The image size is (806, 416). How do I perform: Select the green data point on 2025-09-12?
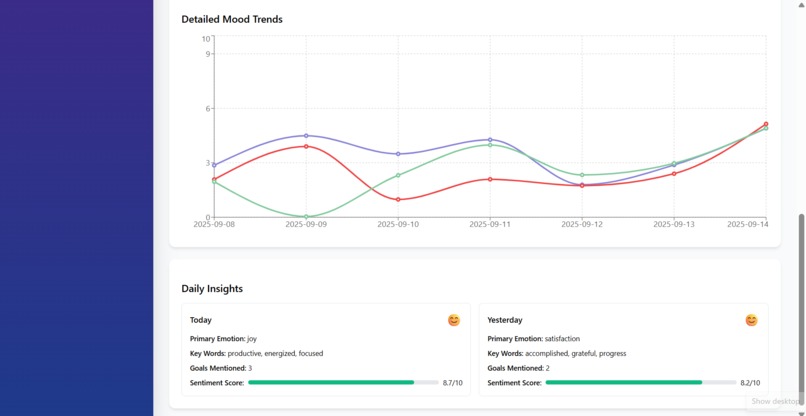click(582, 175)
